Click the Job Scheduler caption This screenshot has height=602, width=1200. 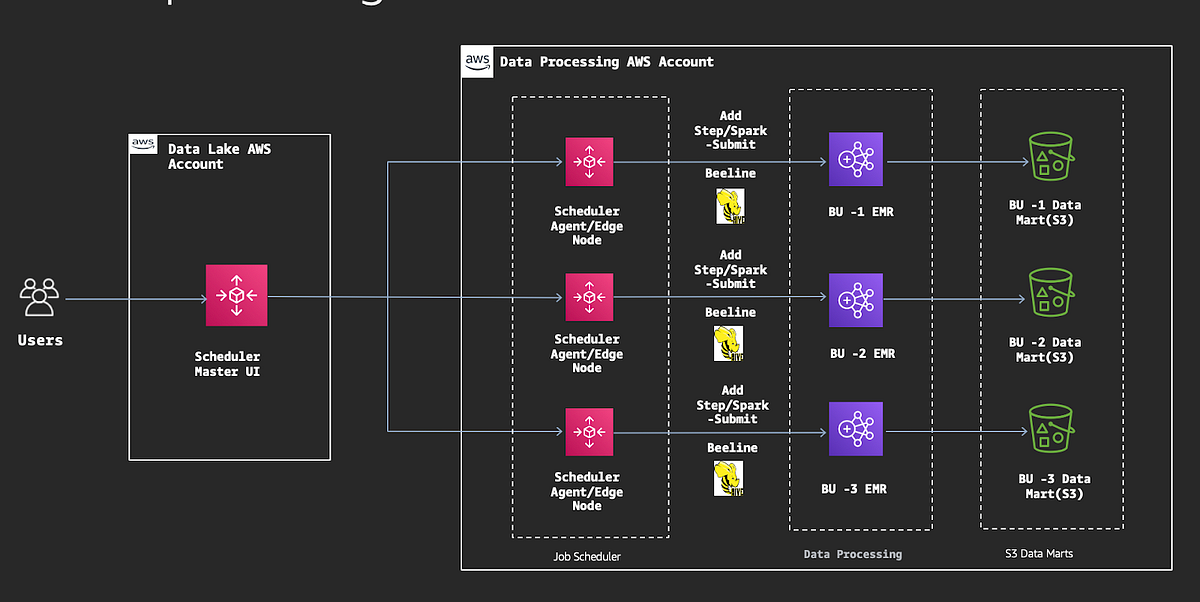587,557
